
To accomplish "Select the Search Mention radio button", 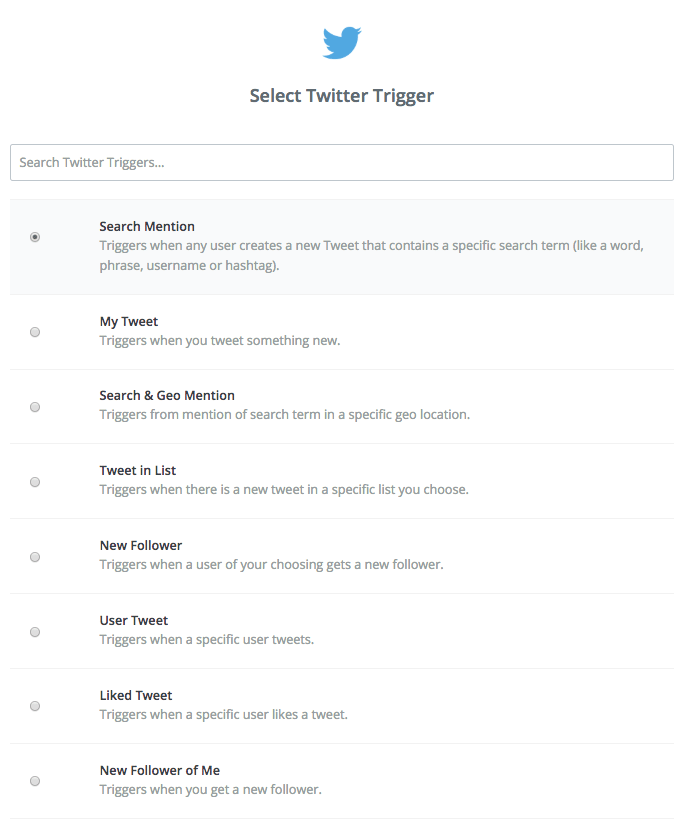I will [35, 237].
